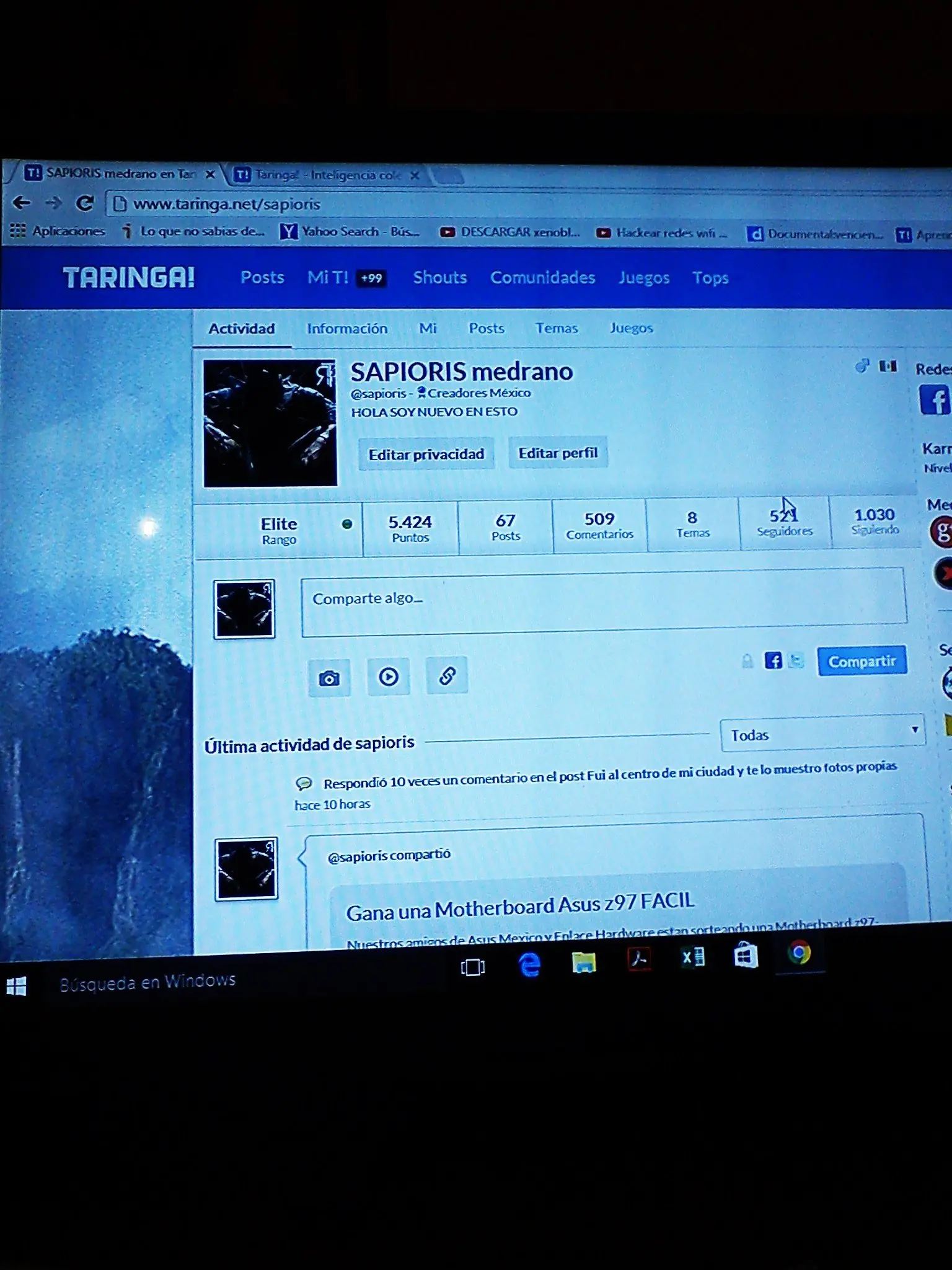The height and width of the screenshot is (1270, 952).
Task: Open the Windows Start menu
Action: coord(16,985)
